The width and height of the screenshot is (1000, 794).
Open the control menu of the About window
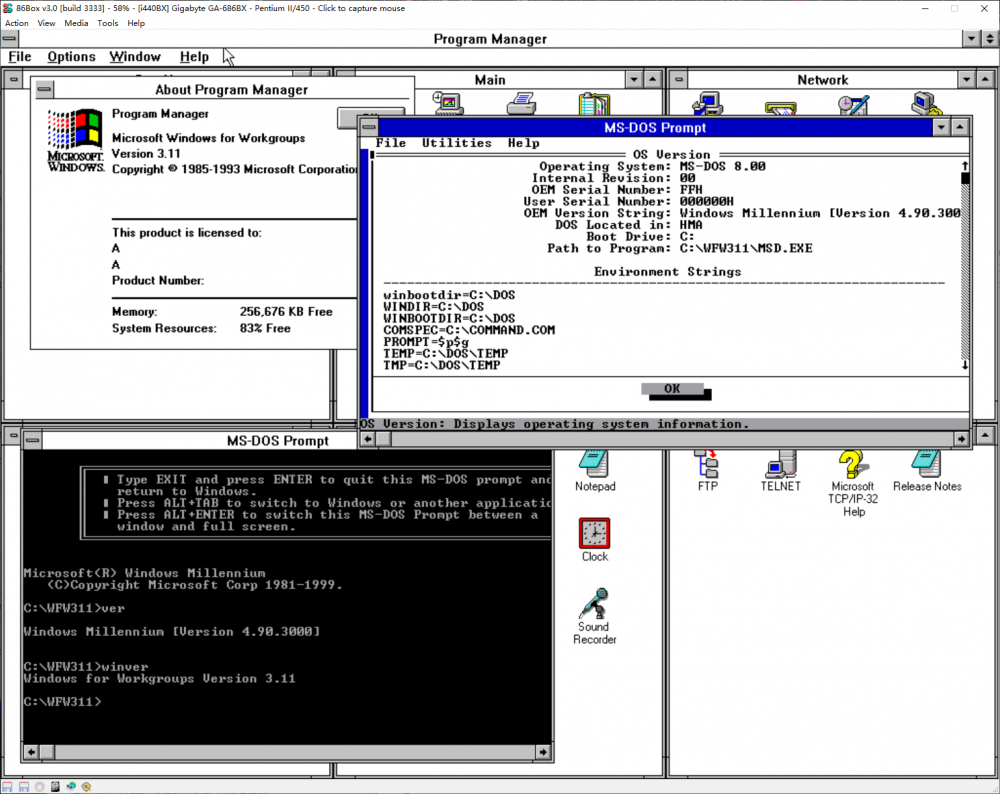point(43,88)
